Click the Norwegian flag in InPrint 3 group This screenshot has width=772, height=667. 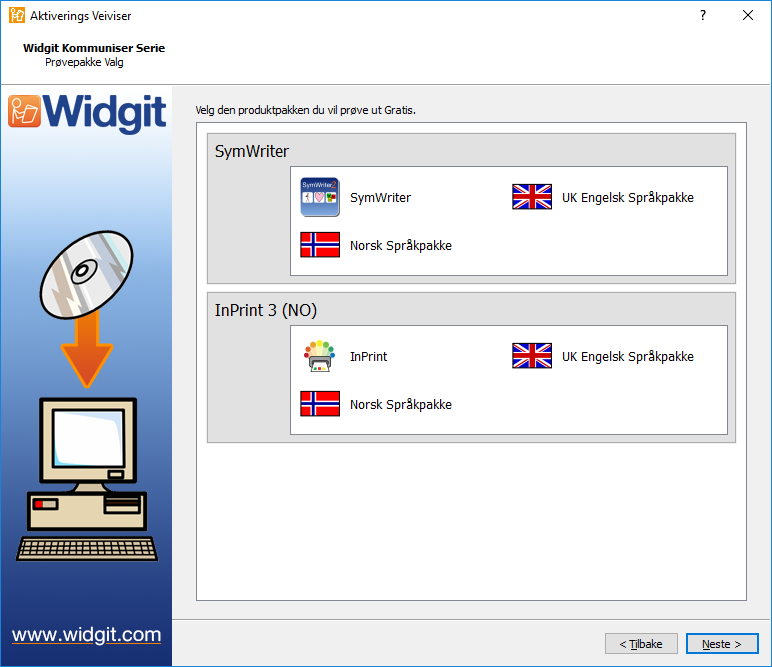pyautogui.click(x=320, y=404)
